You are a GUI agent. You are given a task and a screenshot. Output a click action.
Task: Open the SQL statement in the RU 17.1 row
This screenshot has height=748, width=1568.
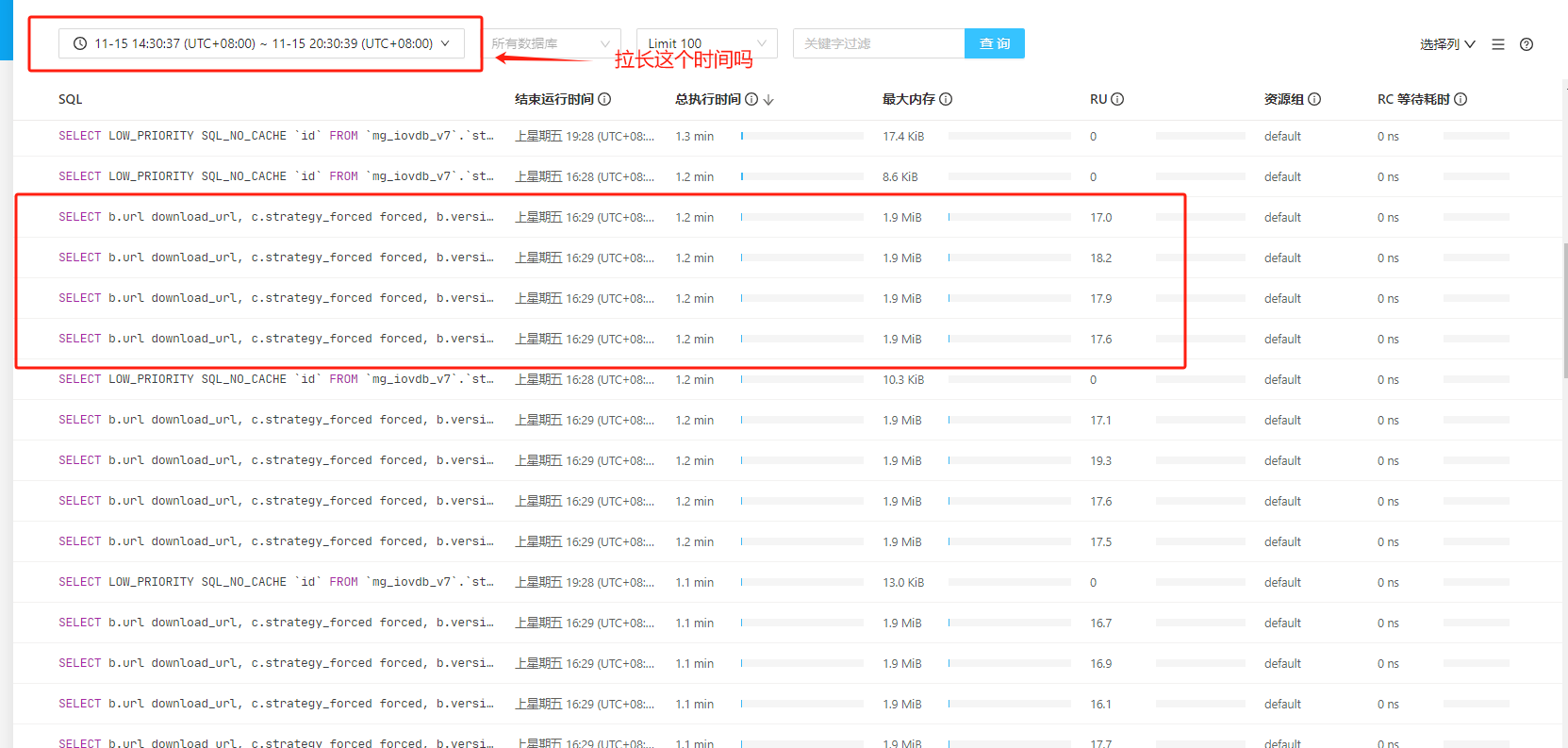click(x=276, y=420)
